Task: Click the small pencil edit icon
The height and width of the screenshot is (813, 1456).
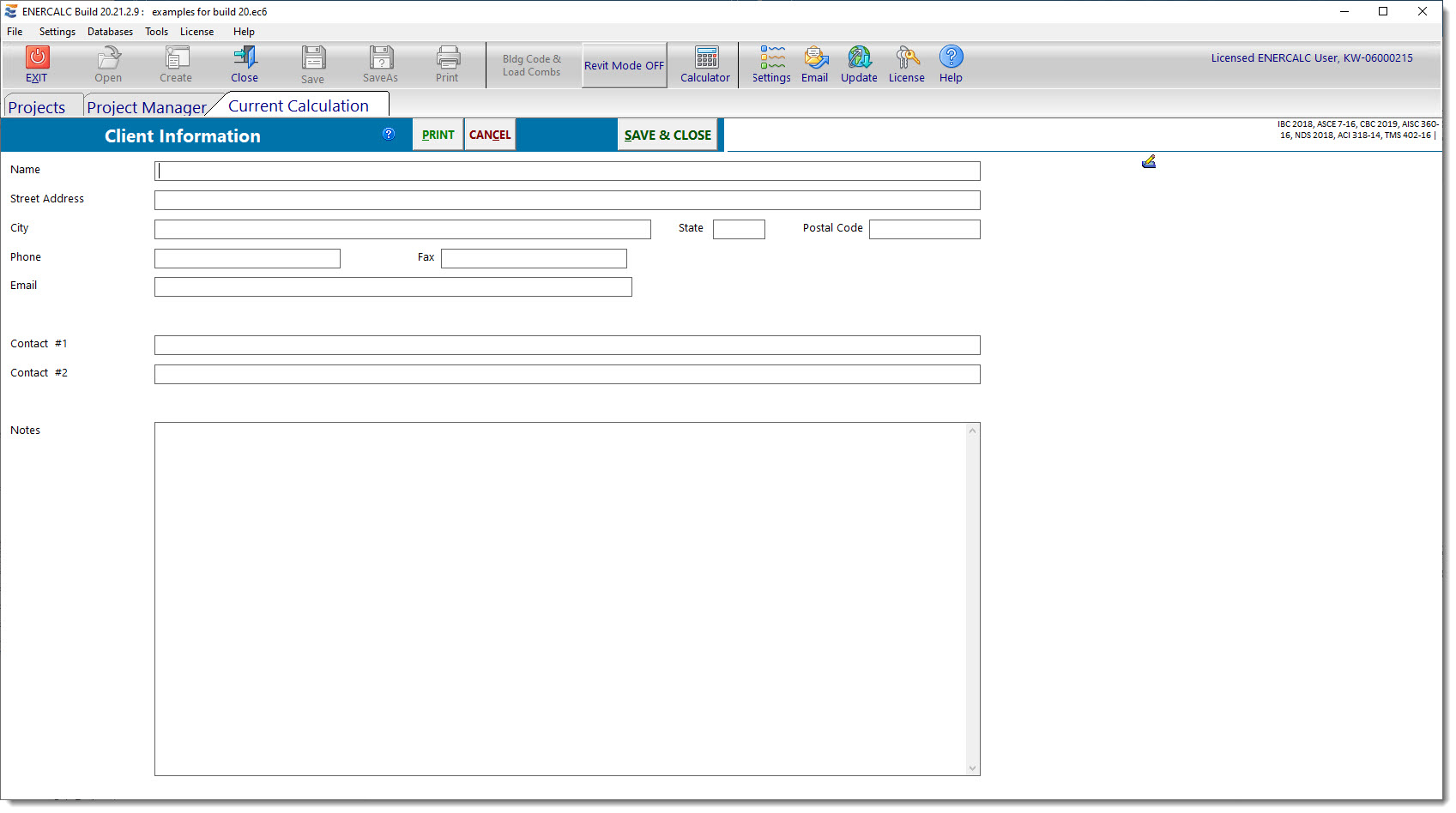Action: [x=1149, y=161]
